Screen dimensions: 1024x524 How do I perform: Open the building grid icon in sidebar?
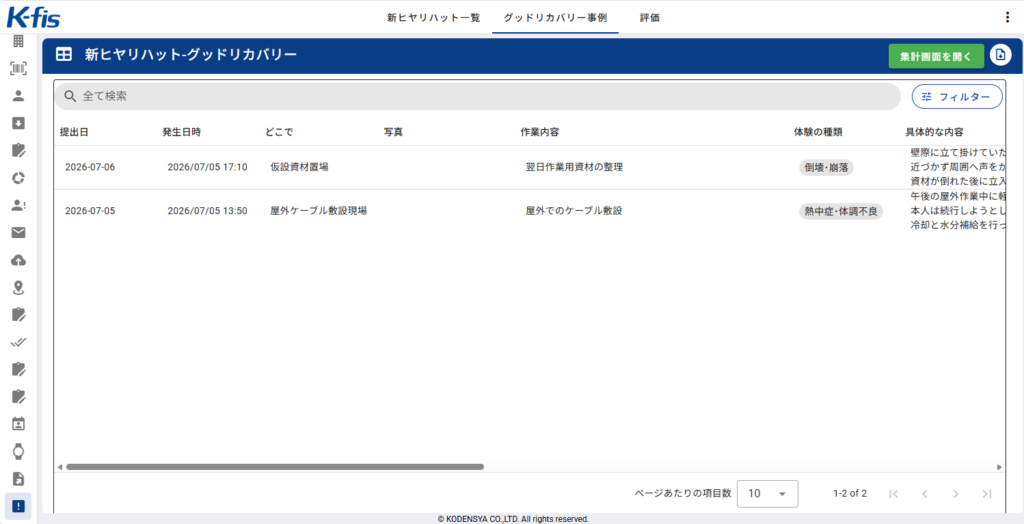point(18,41)
